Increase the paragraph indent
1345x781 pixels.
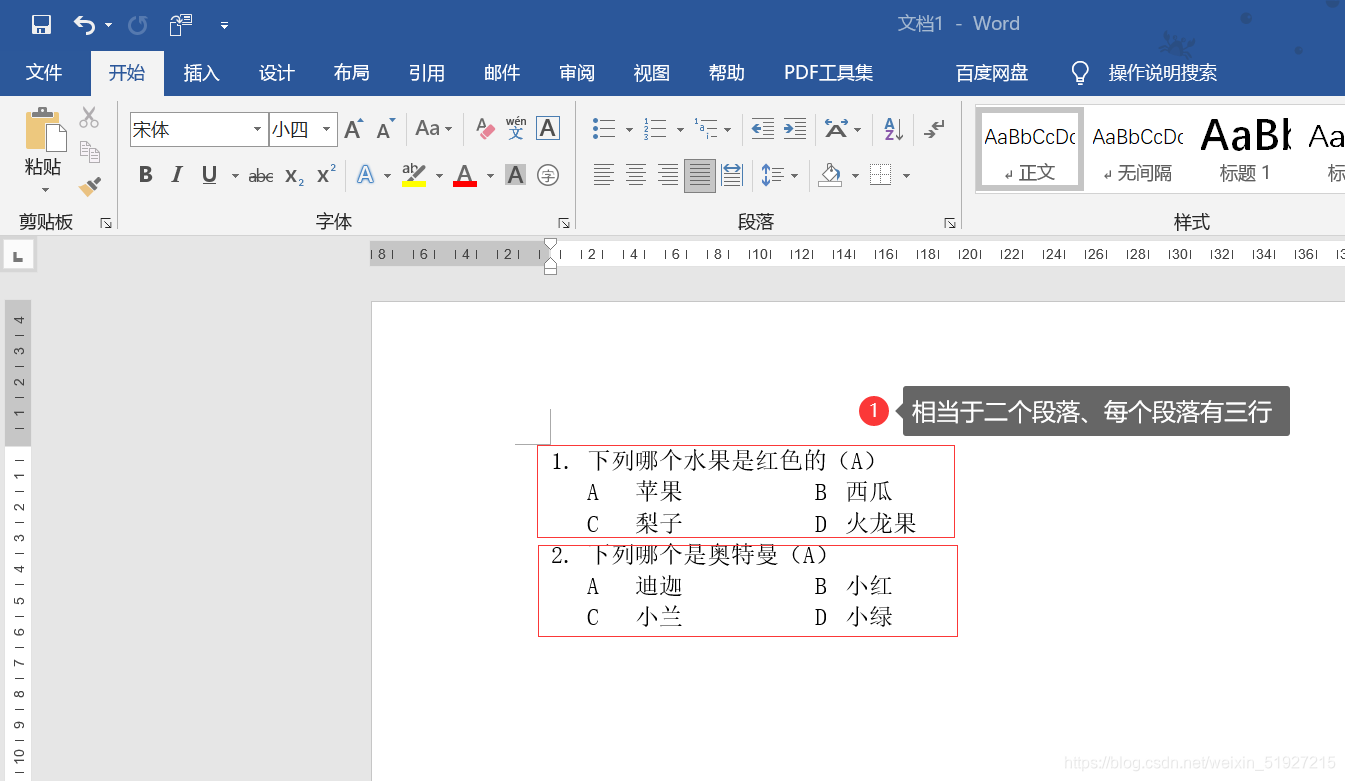pyautogui.click(x=795, y=129)
